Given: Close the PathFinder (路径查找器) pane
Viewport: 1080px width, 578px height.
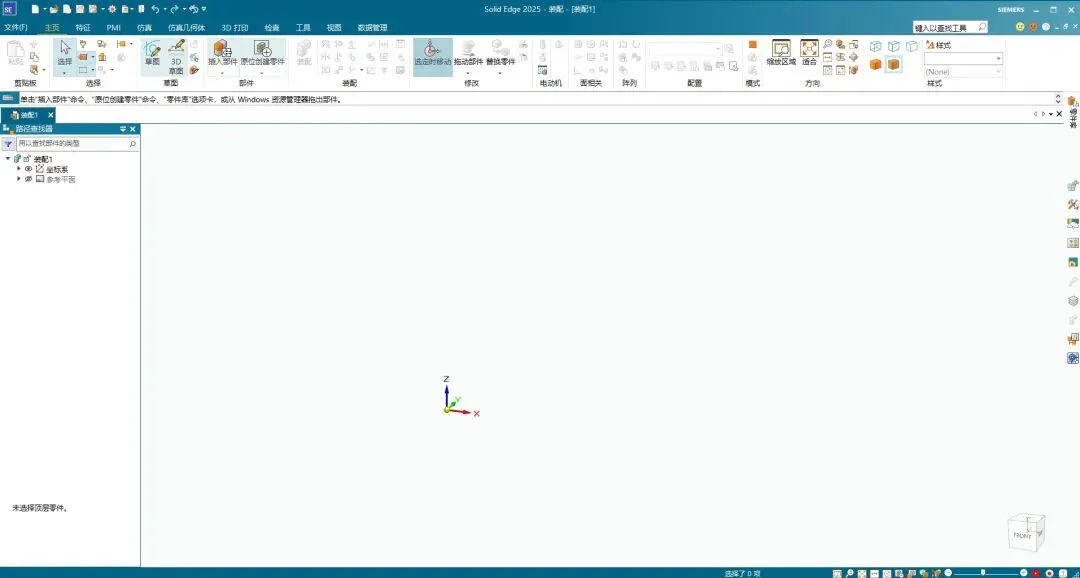Looking at the screenshot, I should [133, 129].
